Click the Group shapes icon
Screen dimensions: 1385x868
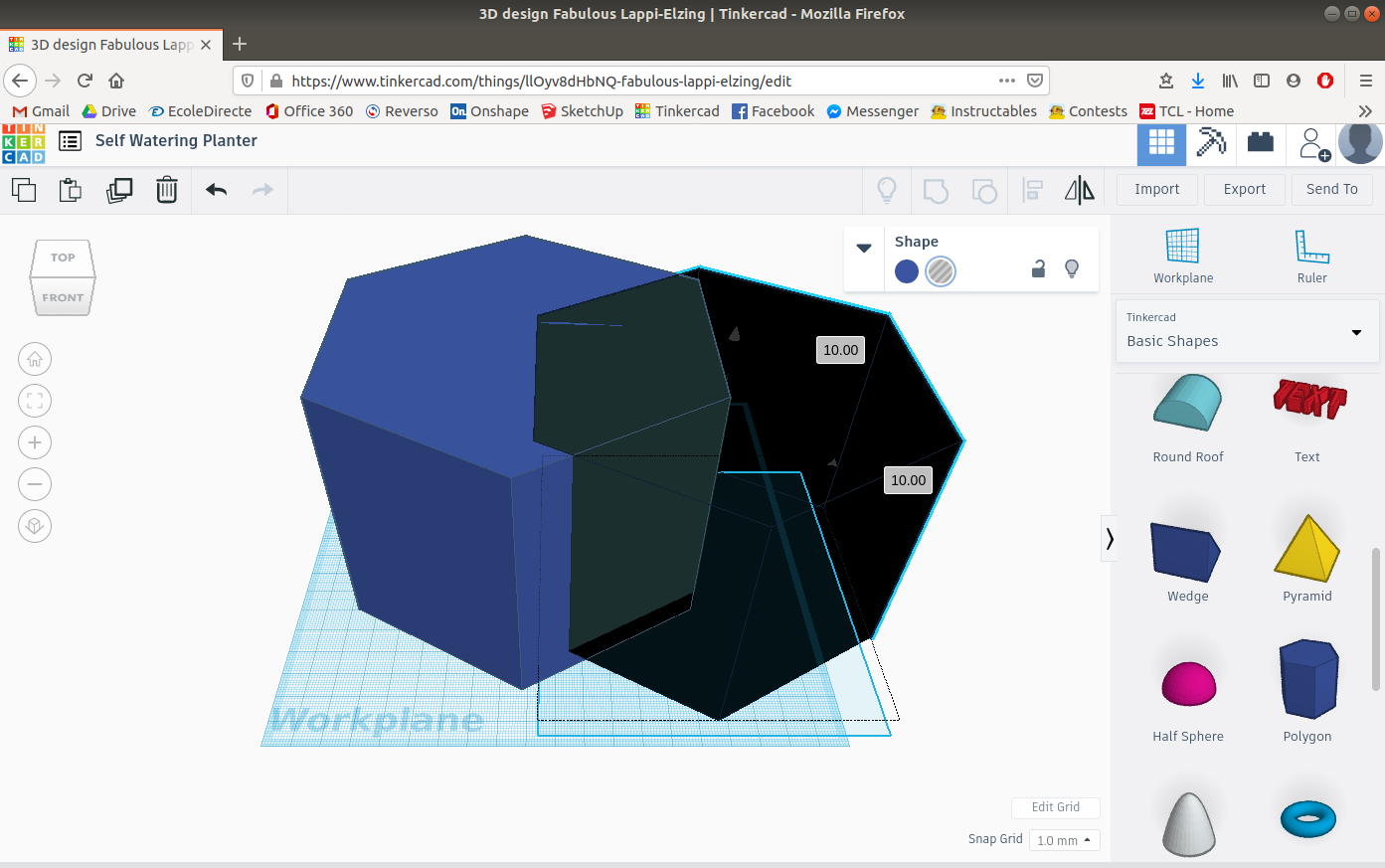click(x=936, y=190)
